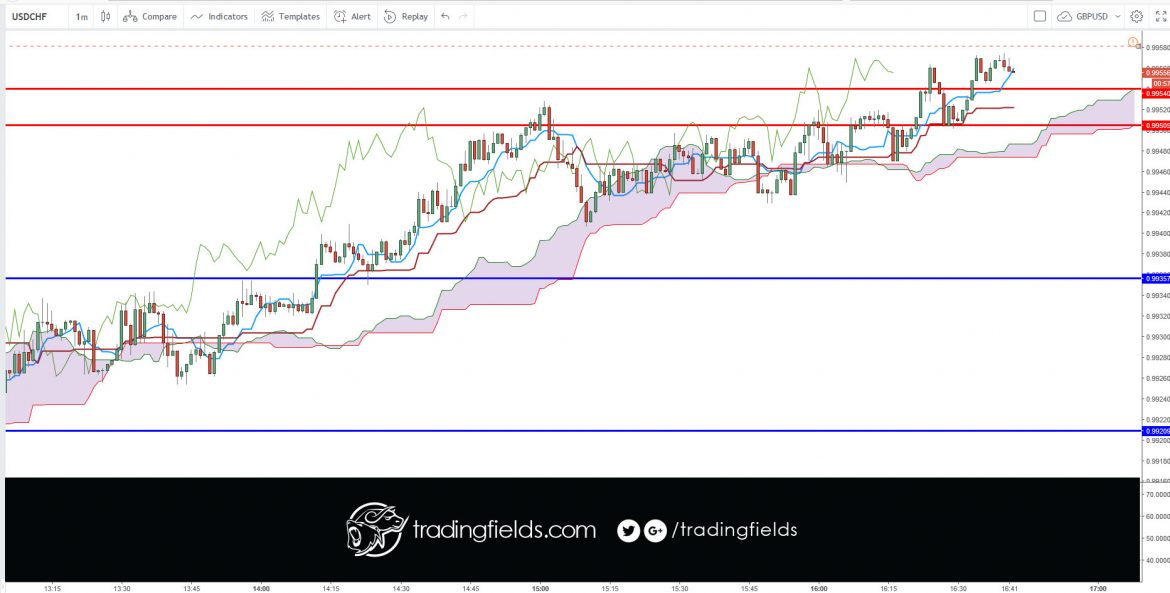This screenshot has width=1170, height=593.
Task: Open the 1m timeframe selector
Action: (x=80, y=16)
